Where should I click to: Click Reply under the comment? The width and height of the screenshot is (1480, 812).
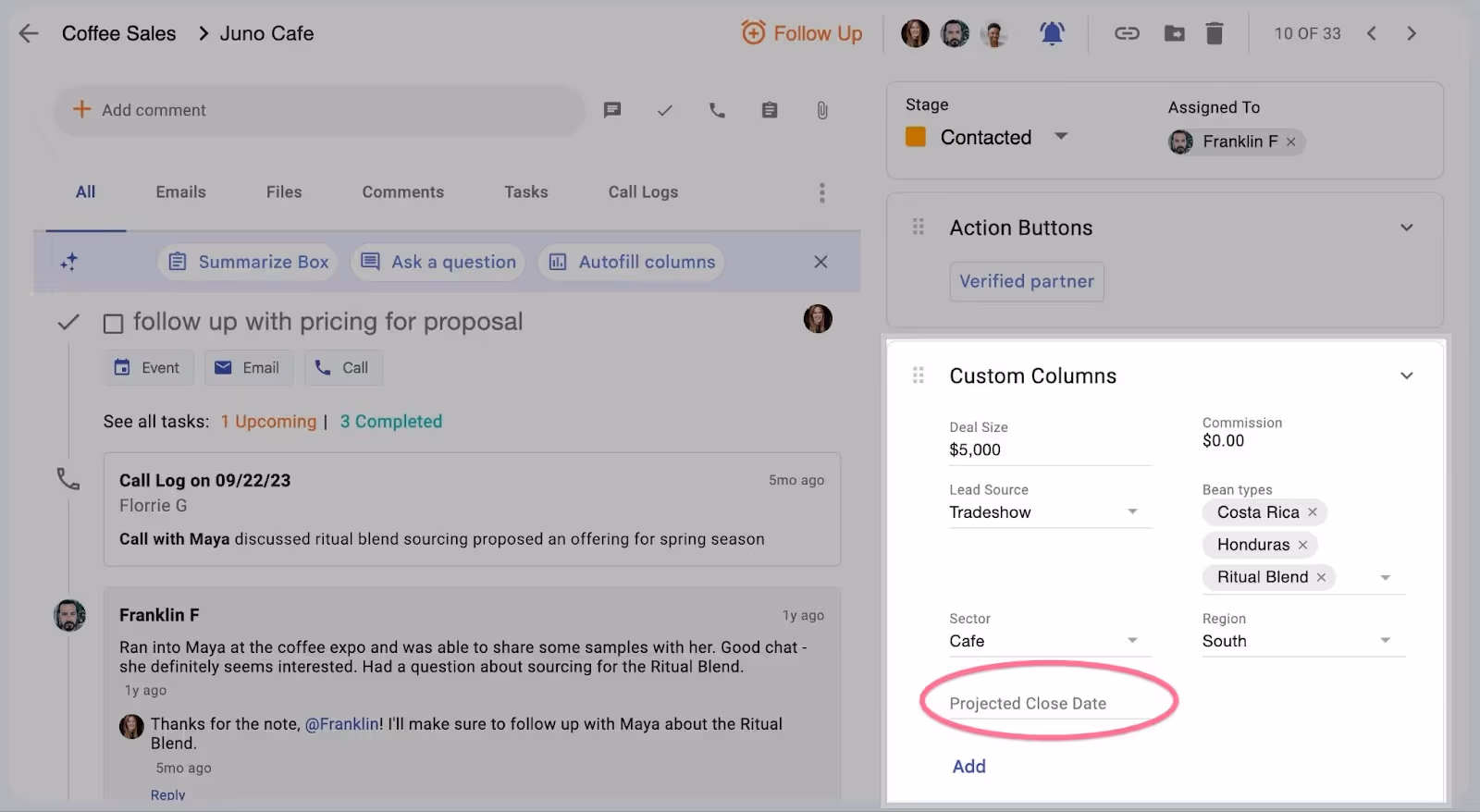click(168, 794)
